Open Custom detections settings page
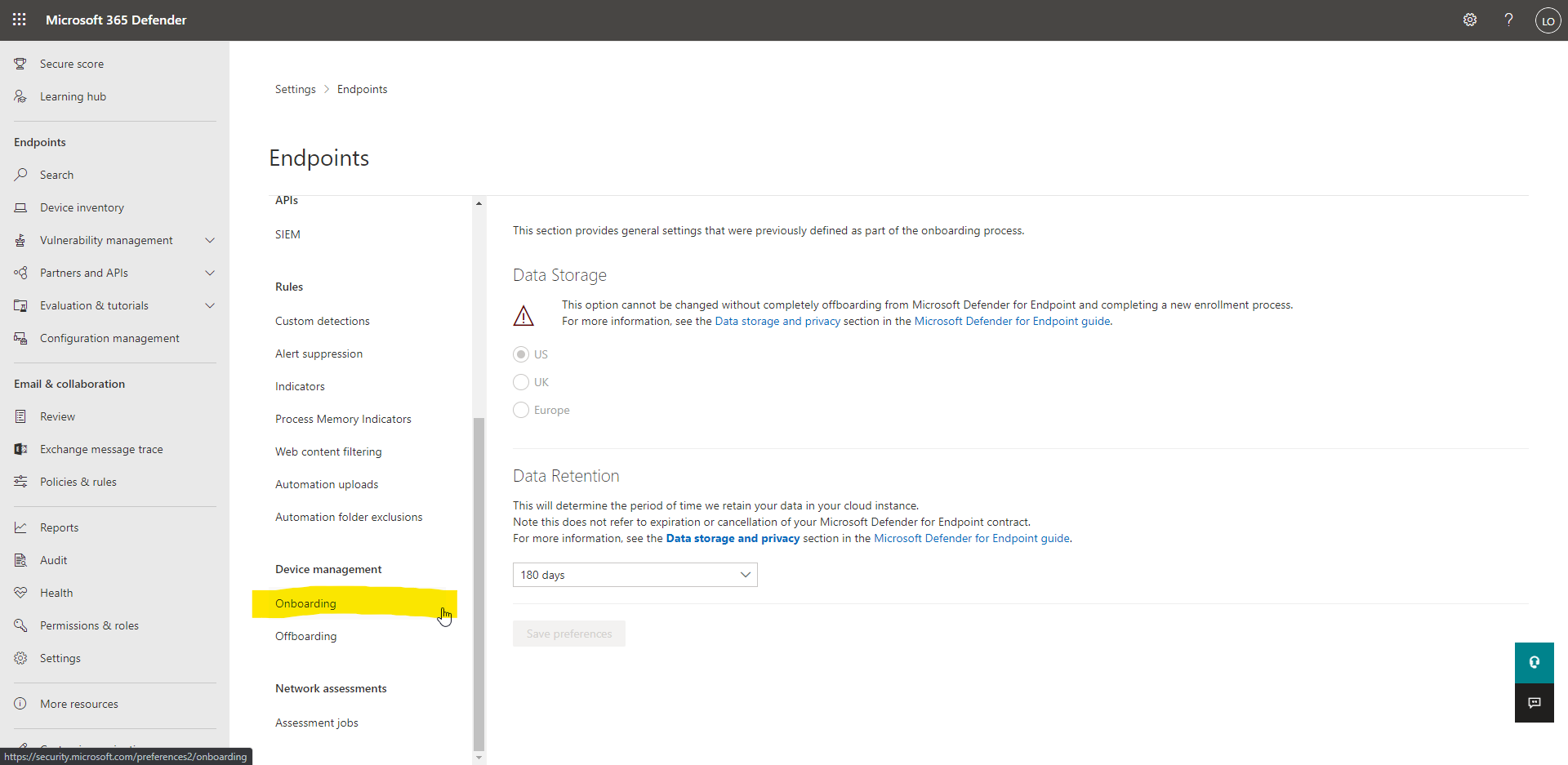This screenshot has height=765, width=1568. 322,321
